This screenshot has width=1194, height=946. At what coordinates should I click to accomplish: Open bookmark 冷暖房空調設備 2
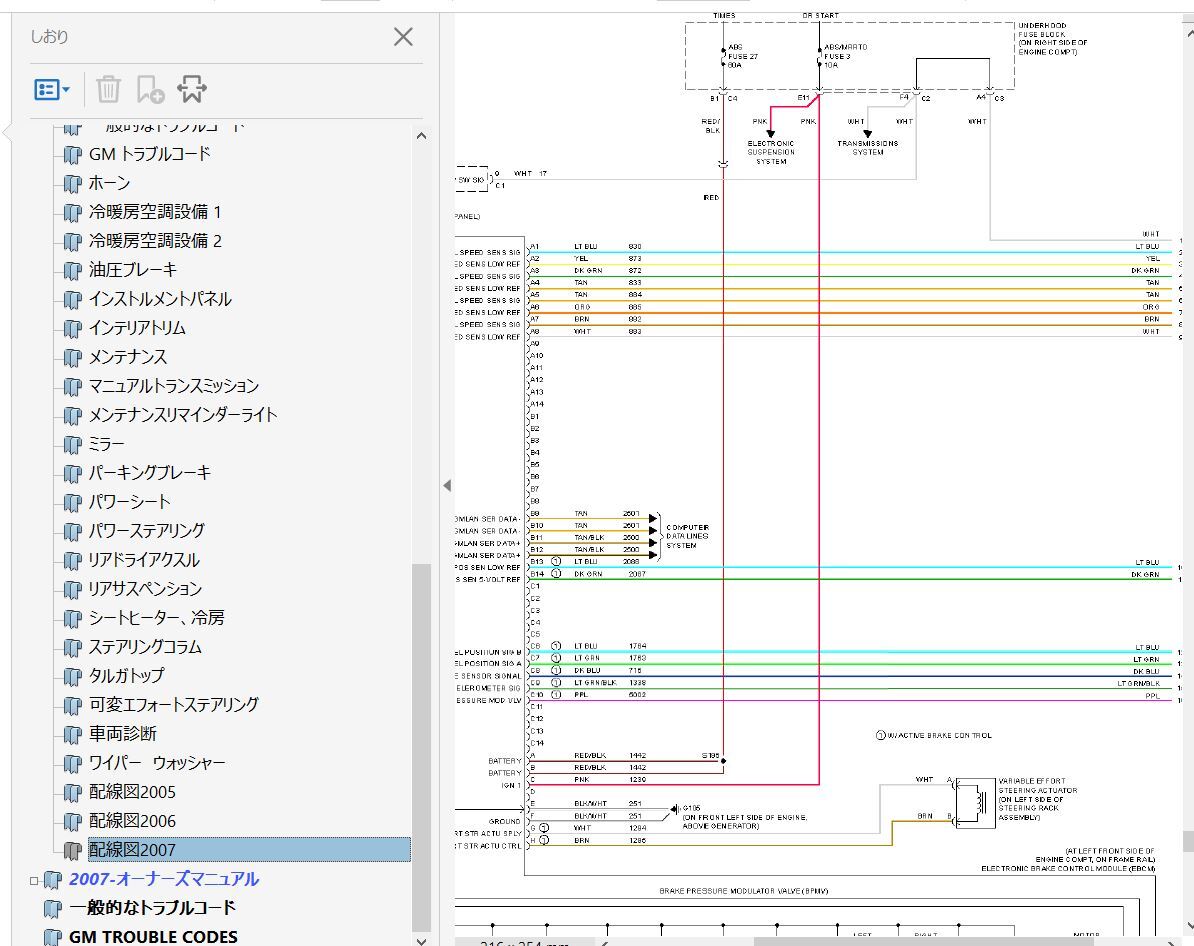pyautogui.click(x=155, y=241)
